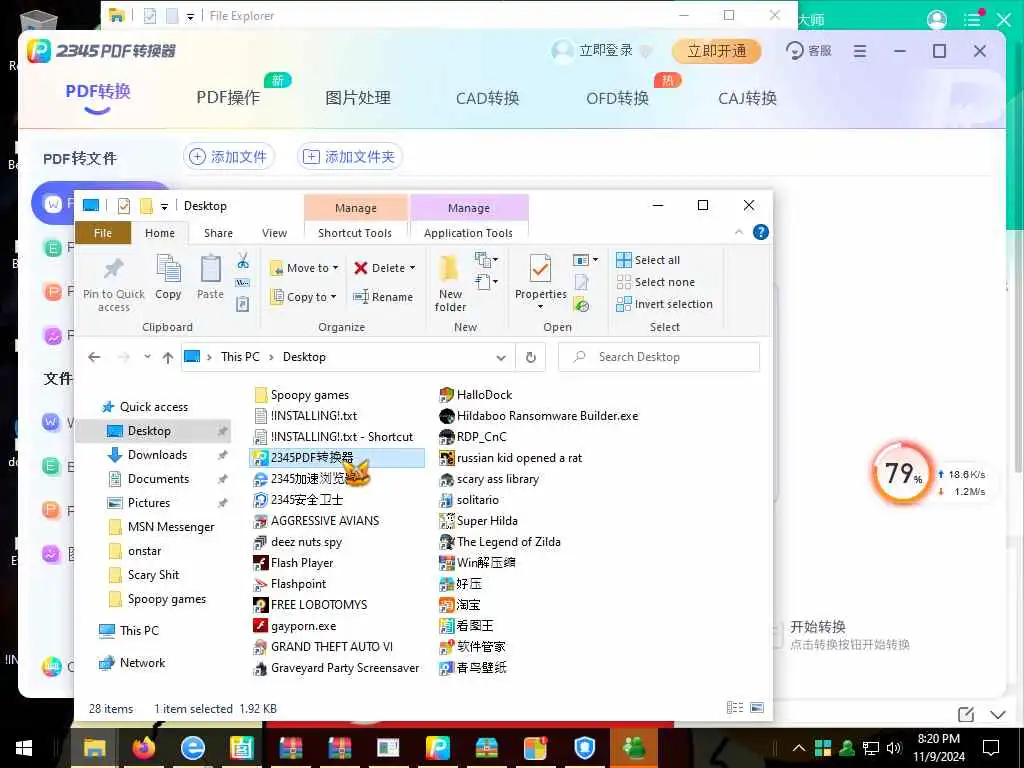Open the Application Tools tab
Screen dimensions: 1024x768
coord(468,233)
